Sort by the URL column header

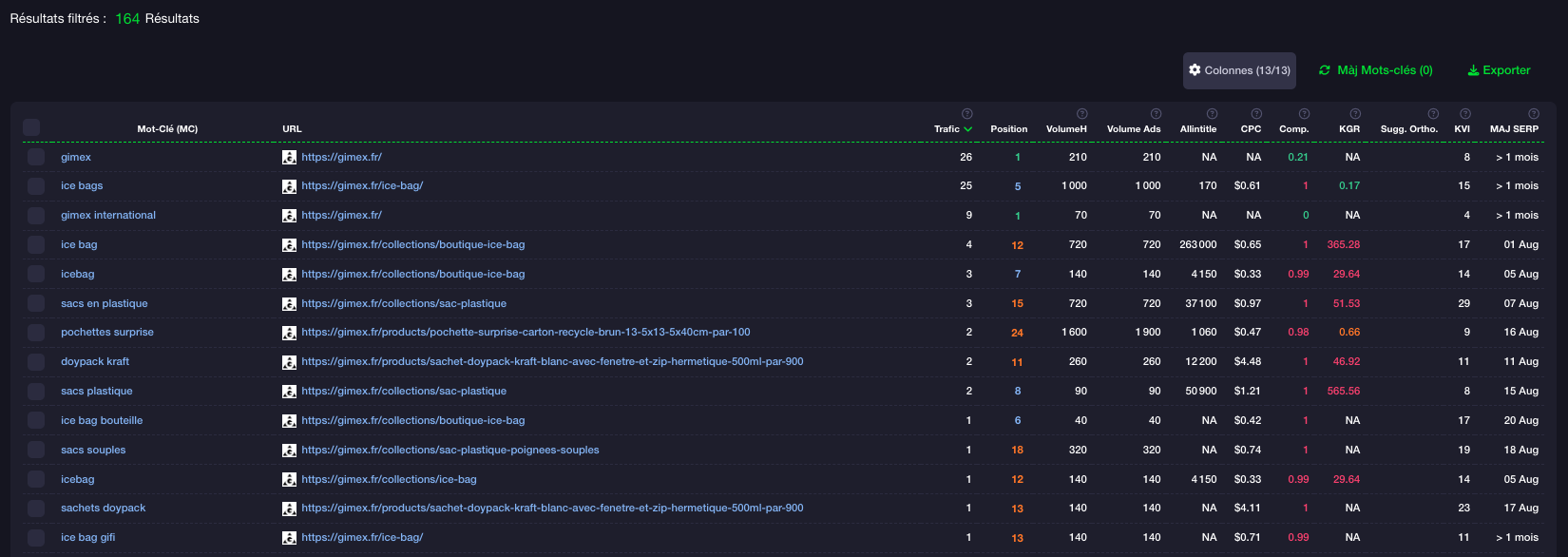292,129
